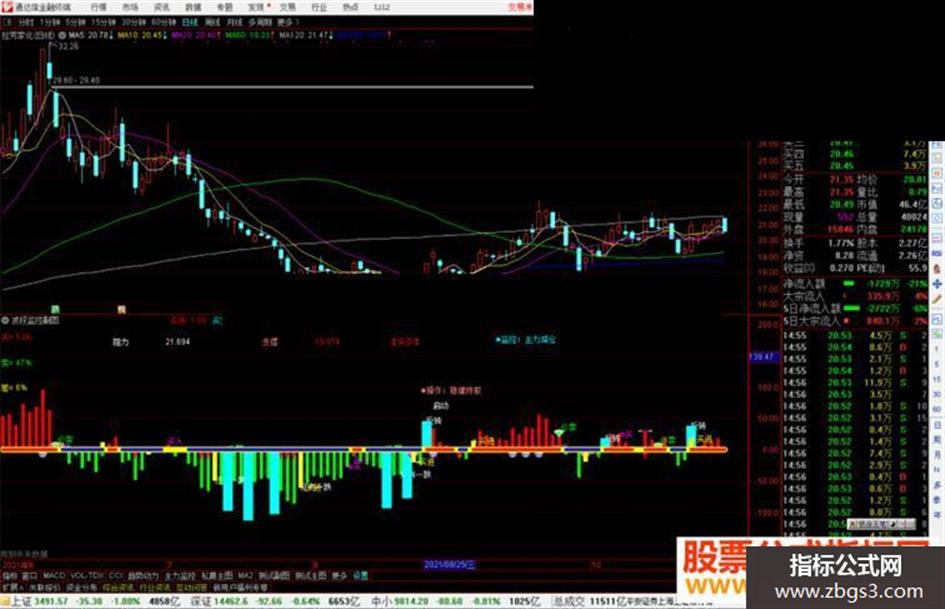Switch chart to 分时 view

click(x=25, y=22)
